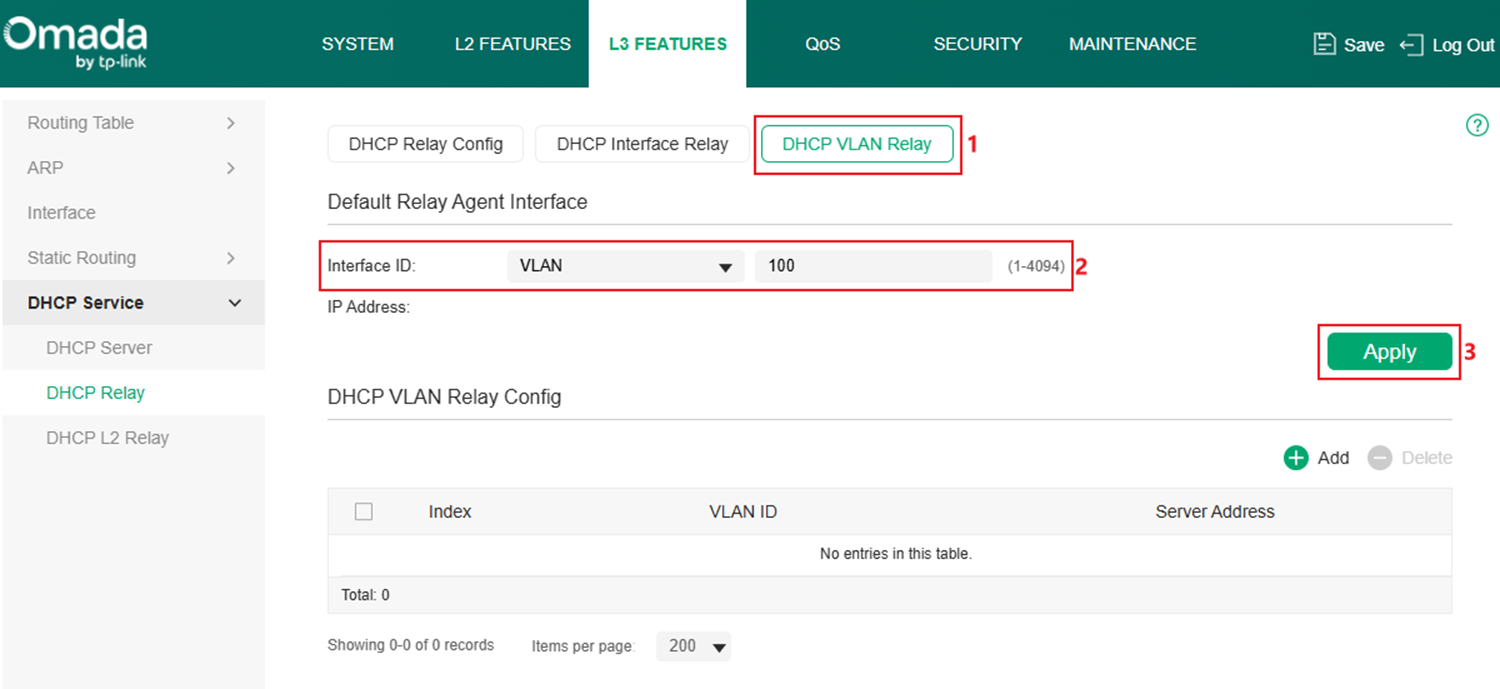
Task: Open the QoS top menu
Action: pyautogui.click(x=823, y=44)
